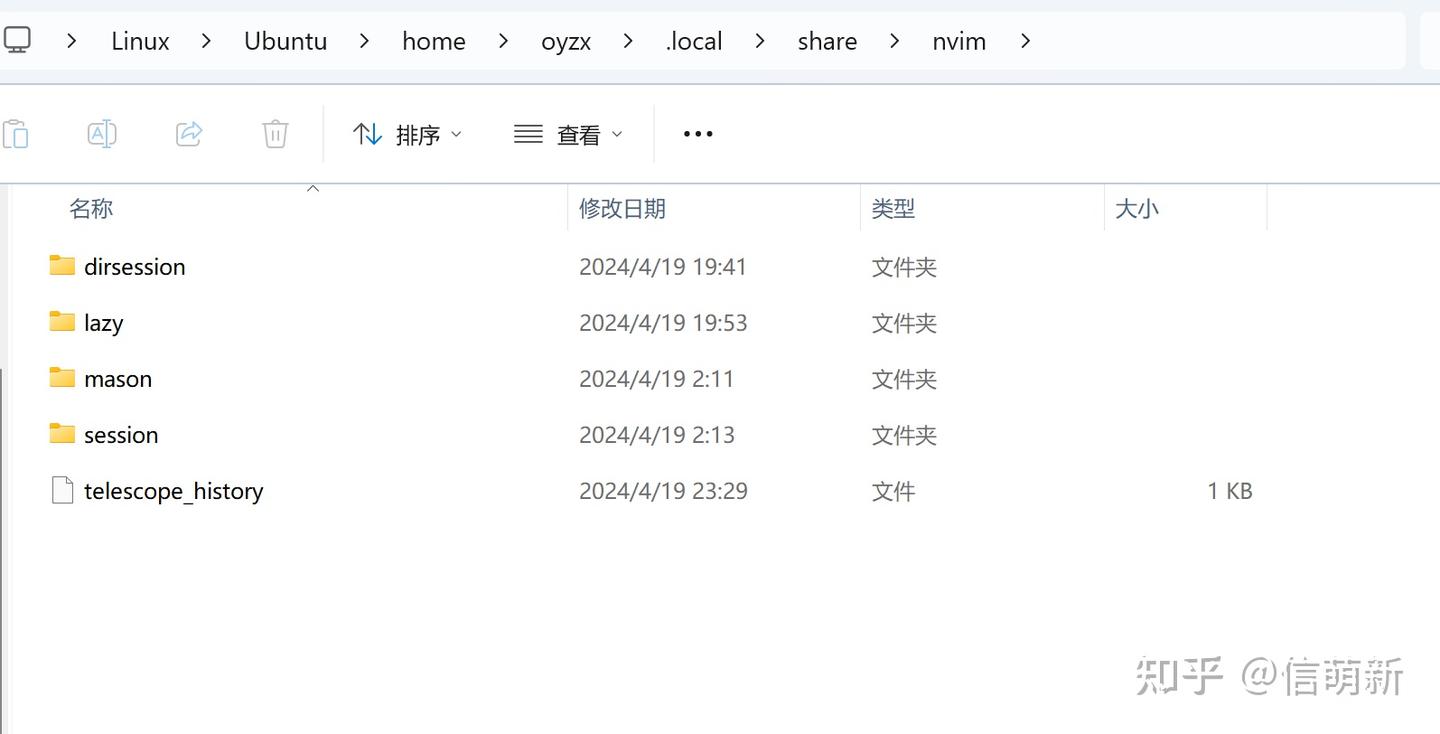Select the rename icon in the toolbar
This screenshot has width=1440, height=734.
point(101,133)
